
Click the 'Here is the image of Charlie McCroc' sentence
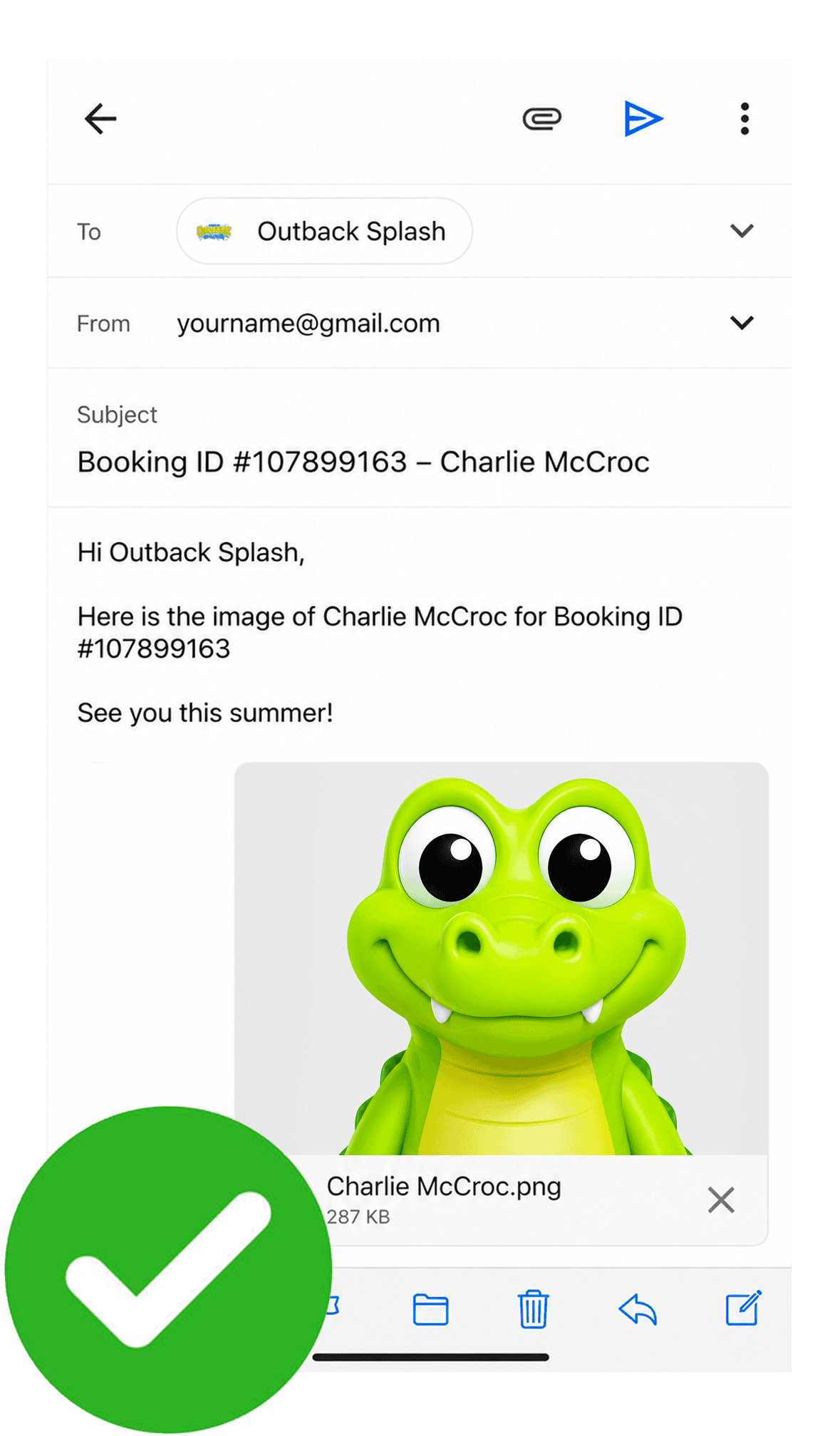[380, 632]
